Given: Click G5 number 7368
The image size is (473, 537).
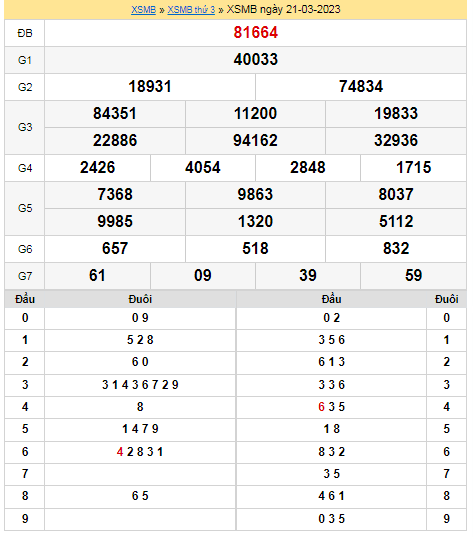Looking at the screenshot, I should 115,195.
